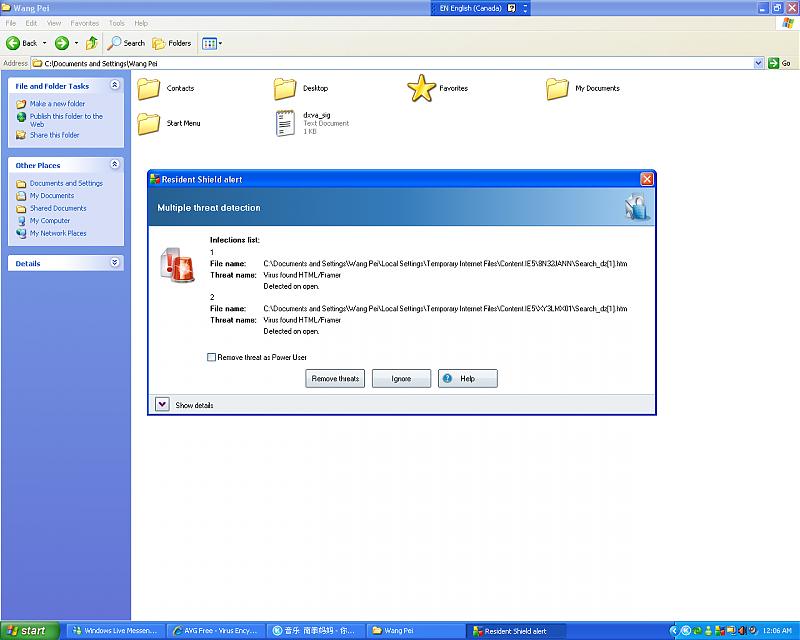The width and height of the screenshot is (800, 640).
Task: Open the Help menu in Explorer
Action: coord(141,23)
